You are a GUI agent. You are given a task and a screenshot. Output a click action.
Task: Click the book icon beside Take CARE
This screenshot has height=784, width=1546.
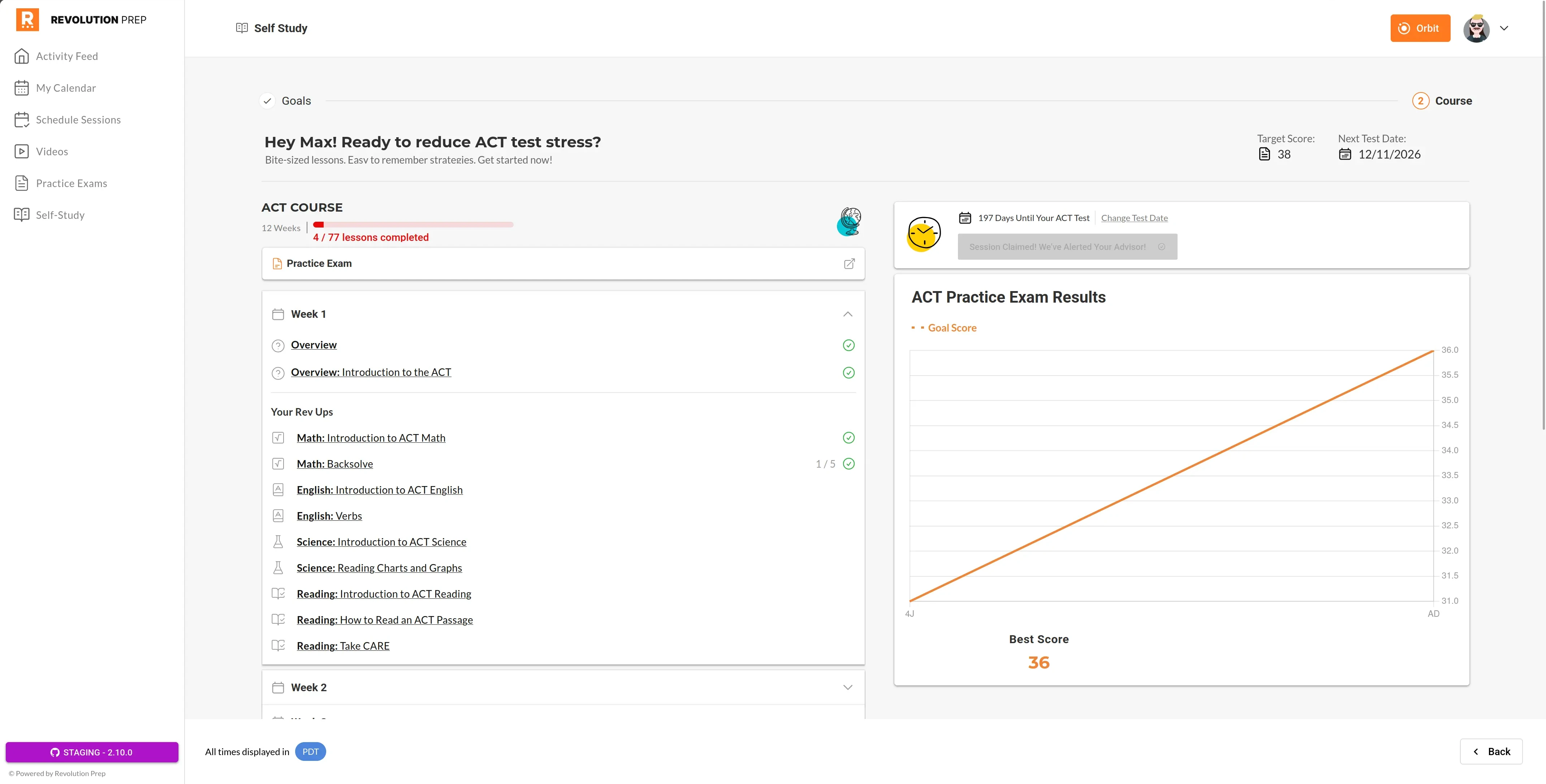[278, 645]
